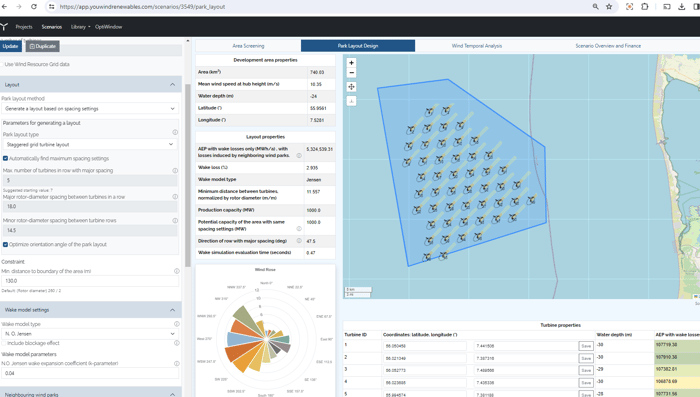Switch to Wind Temporal Analysis tab
This screenshot has height=397, width=700.
tap(477, 46)
